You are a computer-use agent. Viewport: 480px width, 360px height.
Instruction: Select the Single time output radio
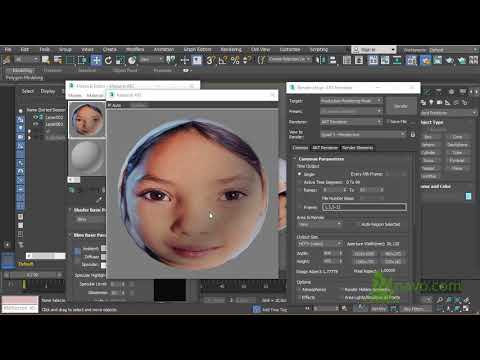point(299,174)
